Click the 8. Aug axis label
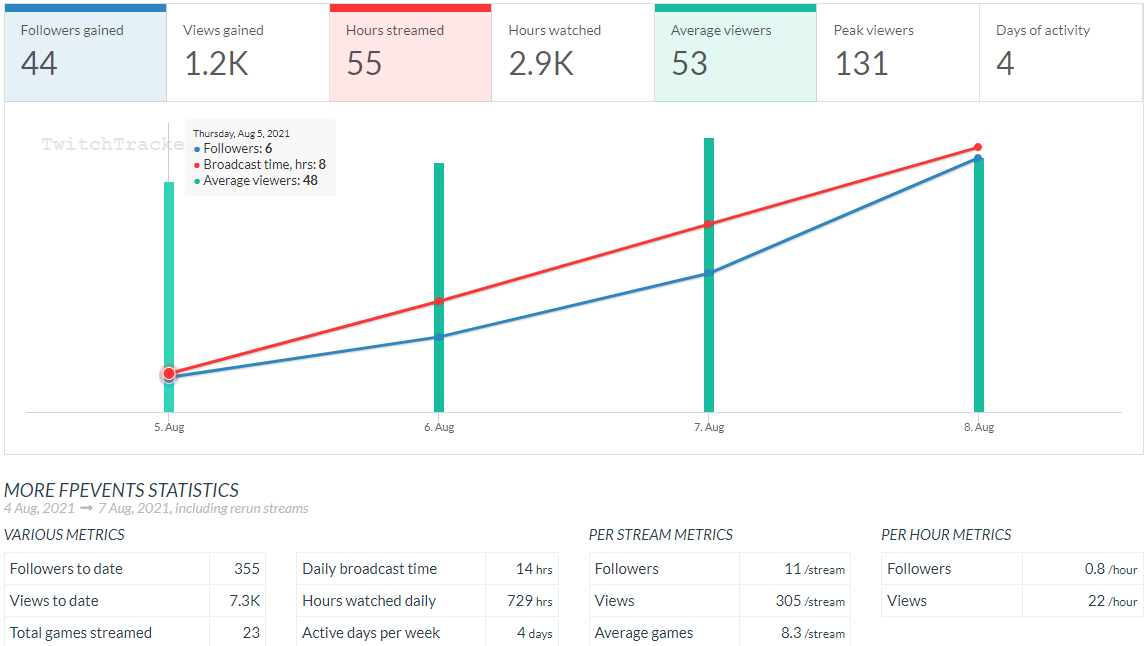Viewport: 1146px width, 646px height. 978,427
